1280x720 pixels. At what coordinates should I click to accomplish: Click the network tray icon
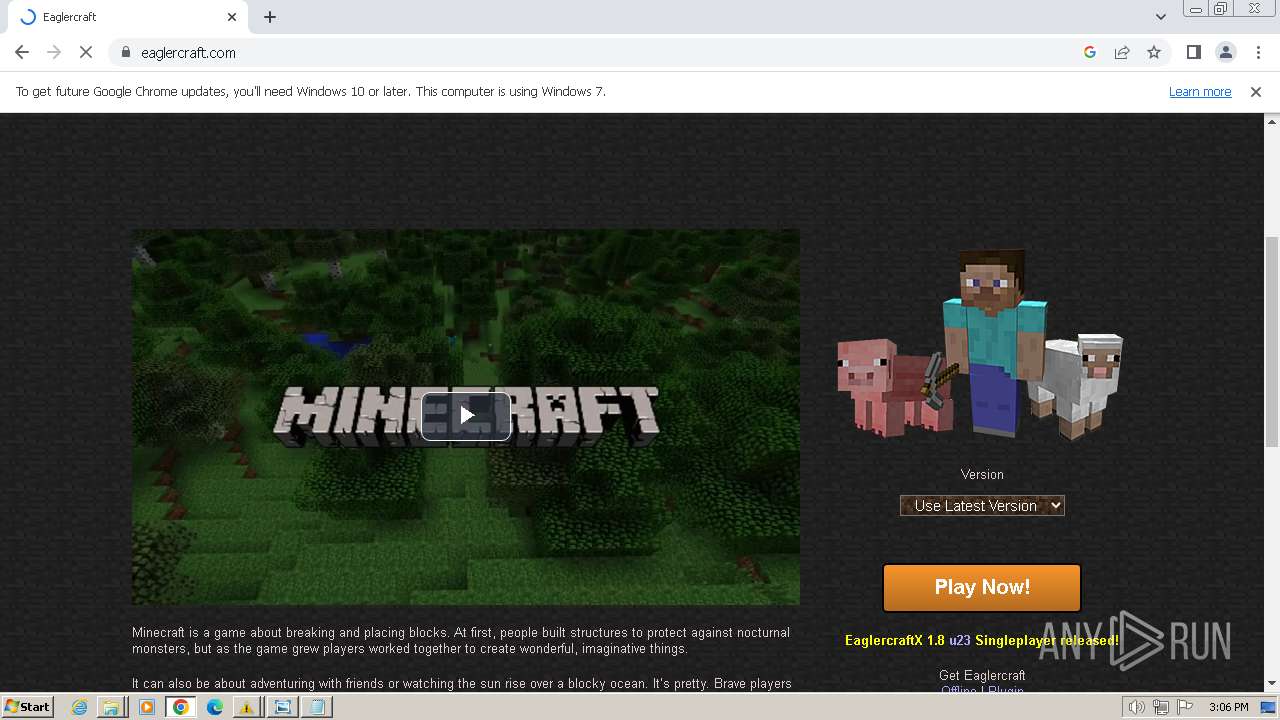pyautogui.click(x=1161, y=707)
